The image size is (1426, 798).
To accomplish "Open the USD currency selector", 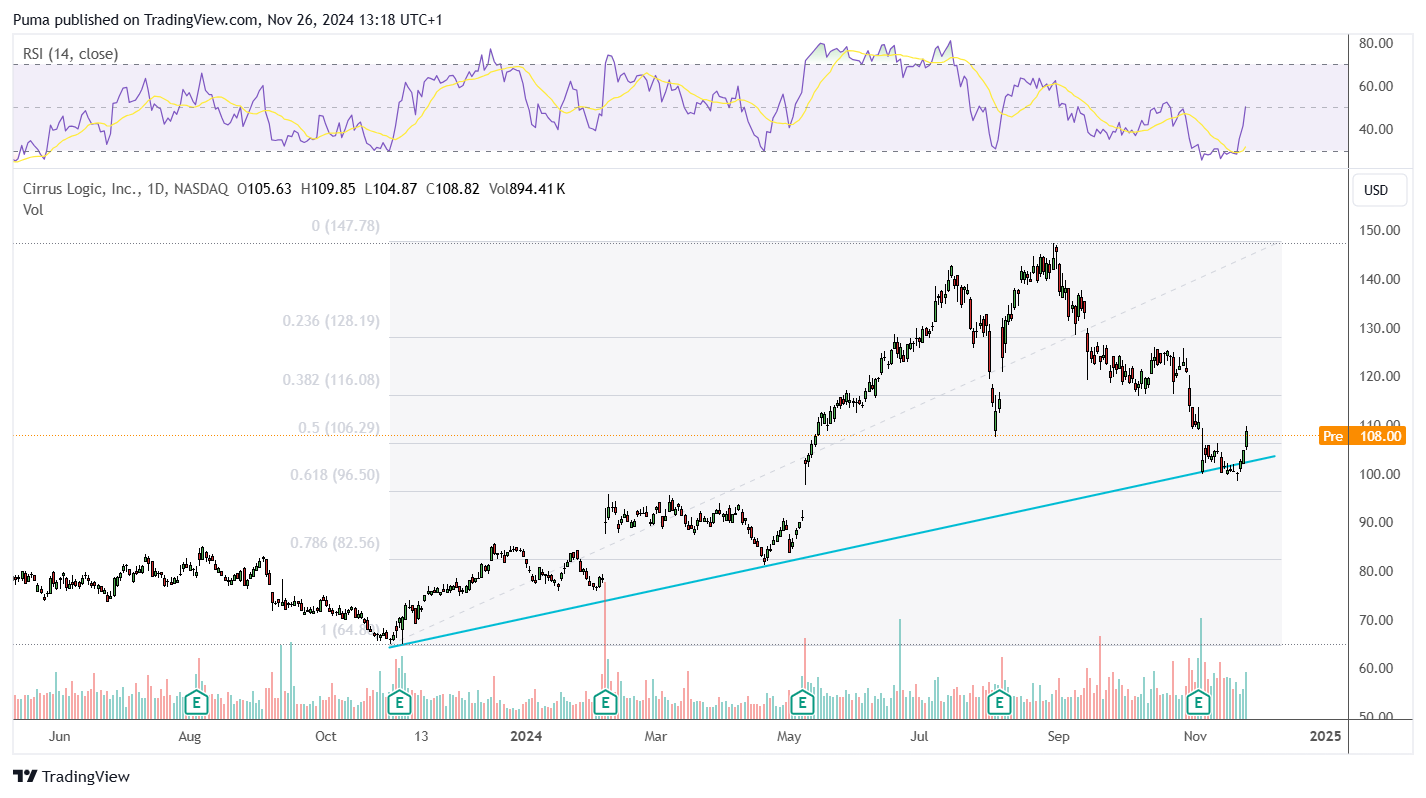I will click(1377, 190).
